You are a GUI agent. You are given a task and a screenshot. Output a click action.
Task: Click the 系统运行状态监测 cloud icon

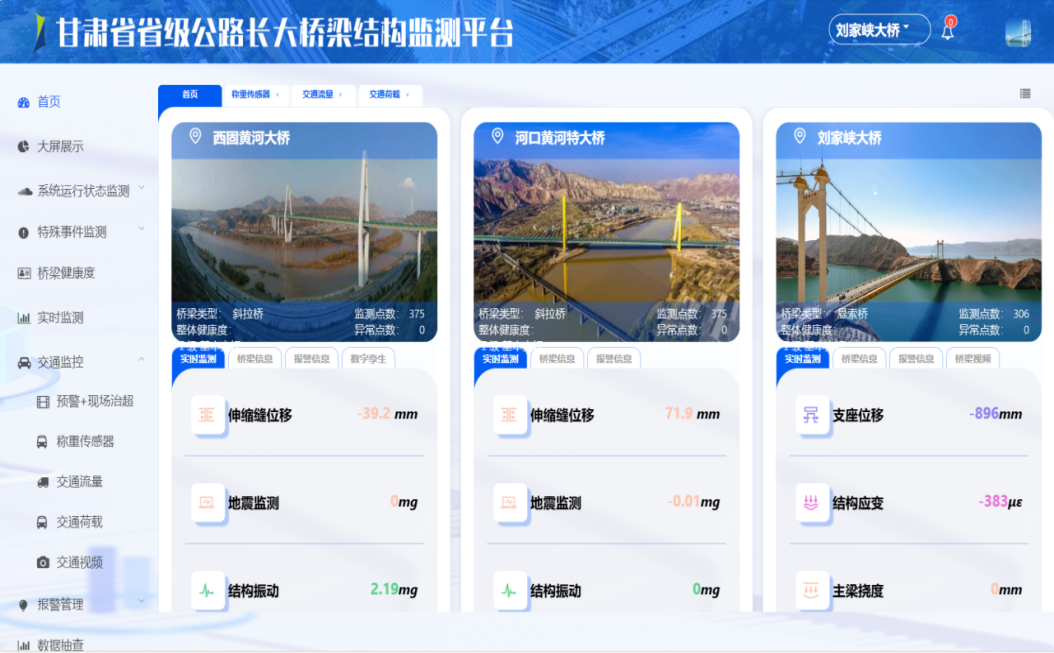pyautogui.click(x=25, y=192)
